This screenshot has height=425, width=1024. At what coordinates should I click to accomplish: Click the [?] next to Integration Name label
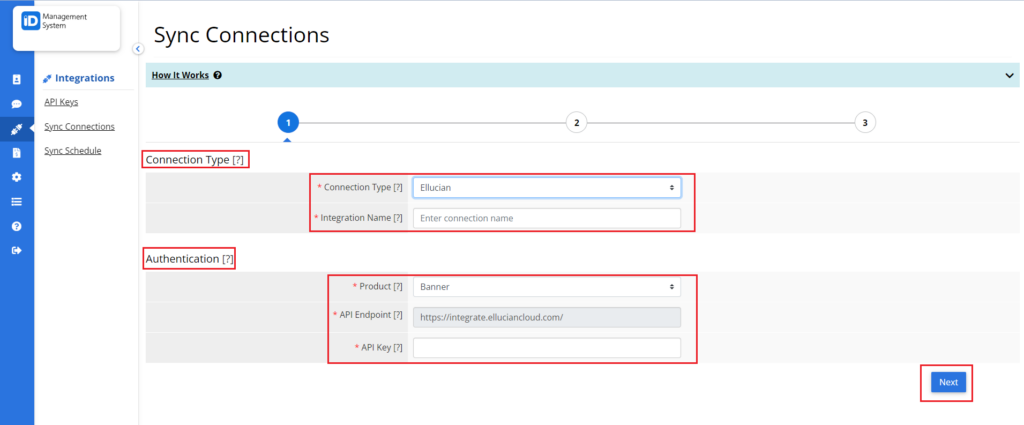click(398, 218)
